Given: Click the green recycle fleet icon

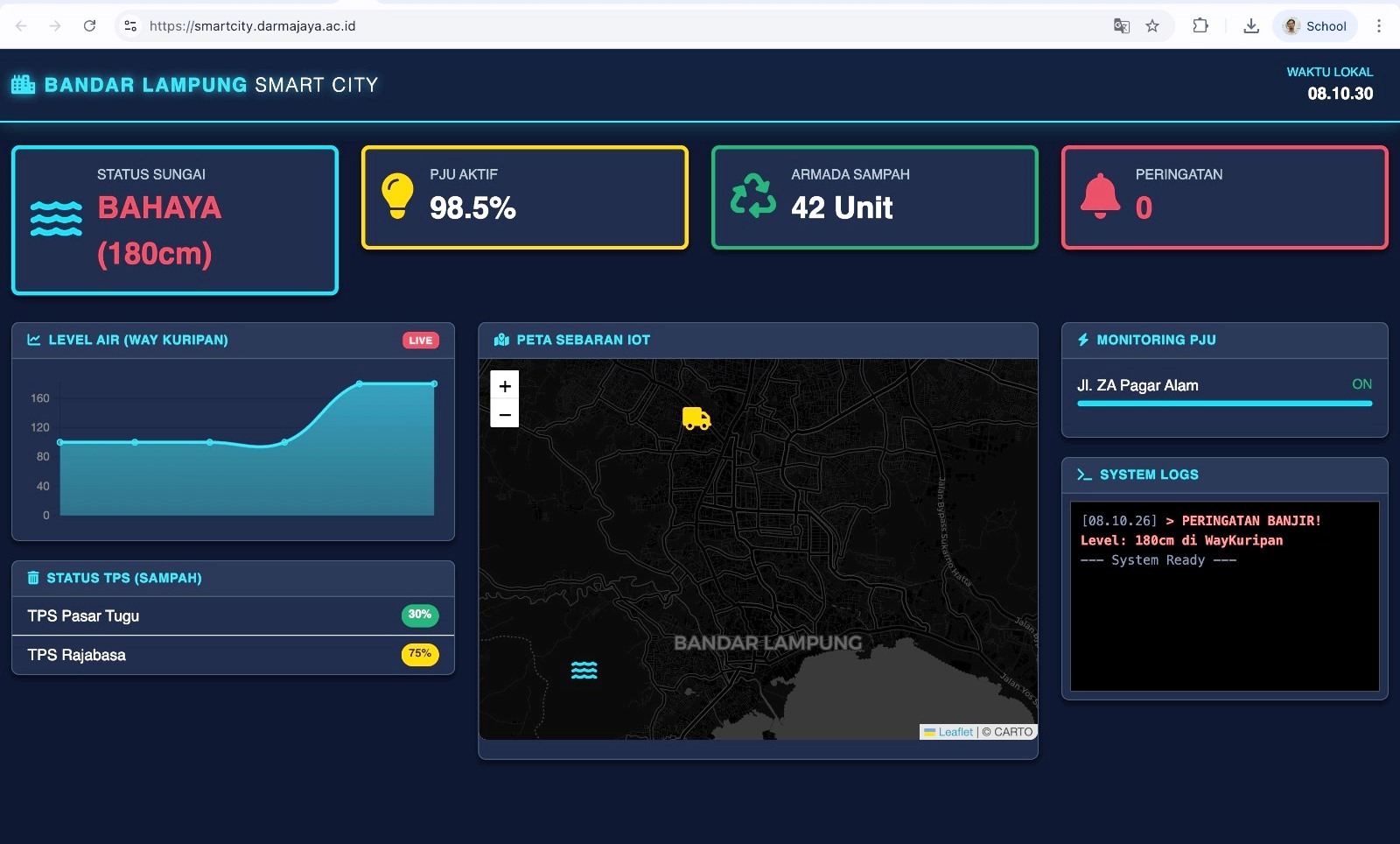Looking at the screenshot, I should (x=752, y=195).
